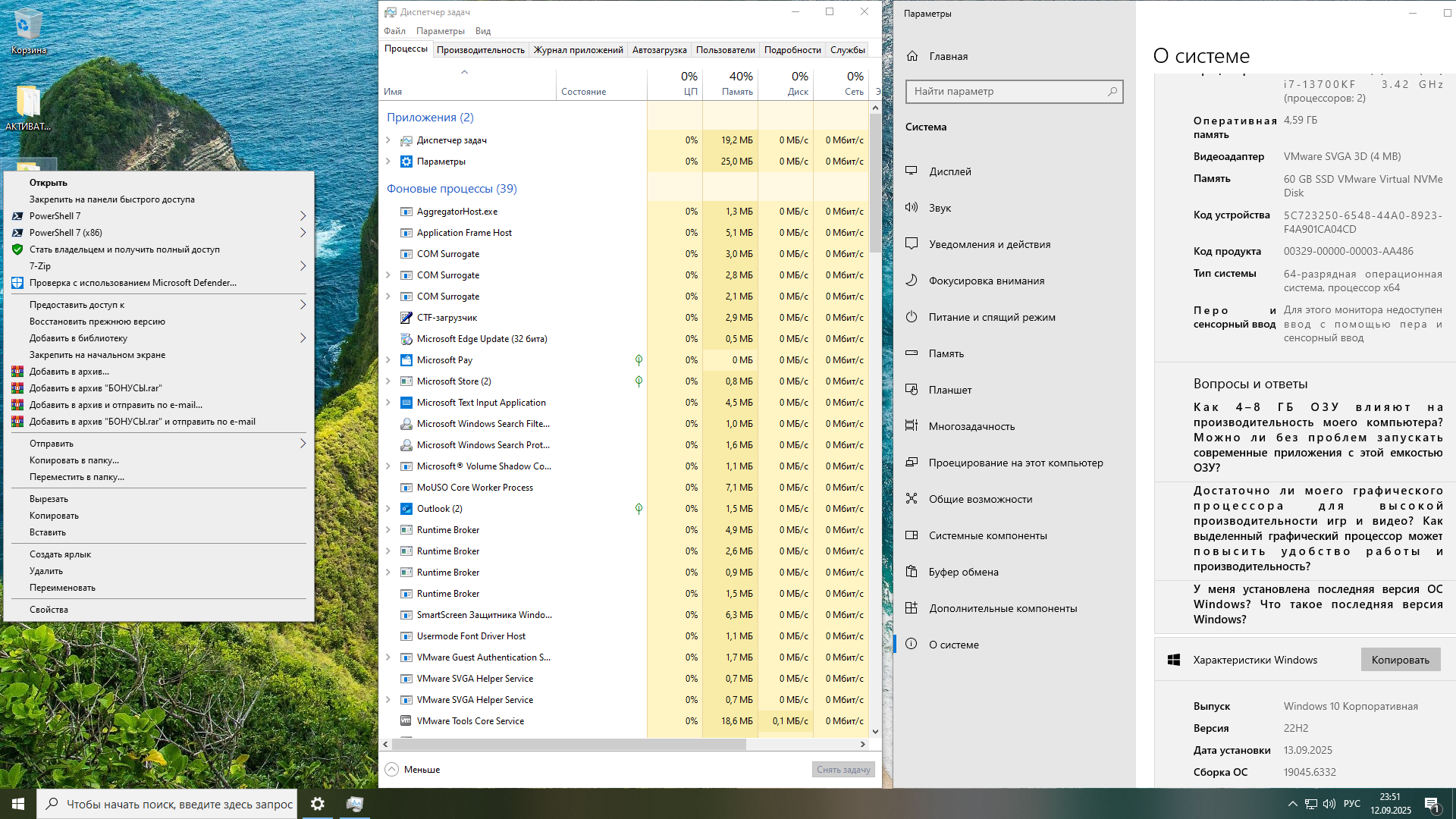Expand the Microsoft Store (2) row

click(x=388, y=381)
